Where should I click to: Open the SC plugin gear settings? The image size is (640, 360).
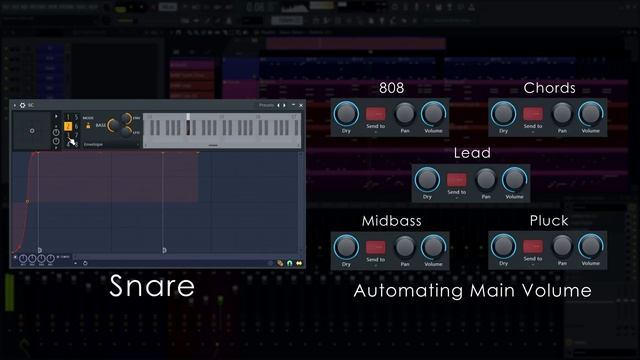(x=22, y=105)
